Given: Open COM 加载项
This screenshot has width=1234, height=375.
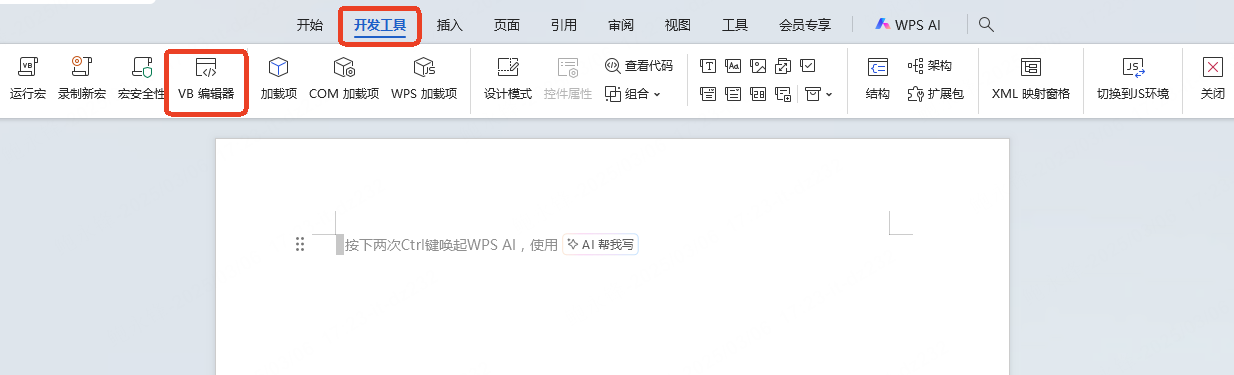Looking at the screenshot, I should tap(344, 80).
